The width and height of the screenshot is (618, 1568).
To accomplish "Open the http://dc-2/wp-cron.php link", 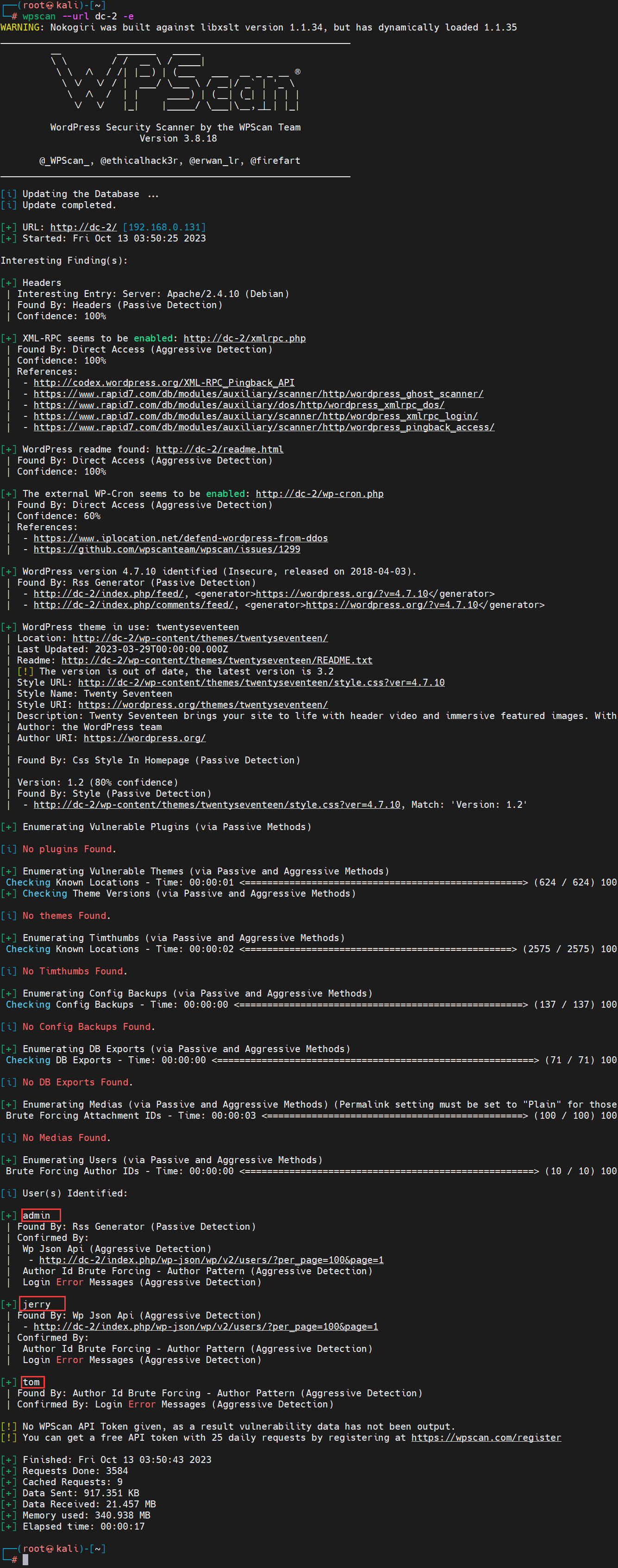I will (320, 494).
